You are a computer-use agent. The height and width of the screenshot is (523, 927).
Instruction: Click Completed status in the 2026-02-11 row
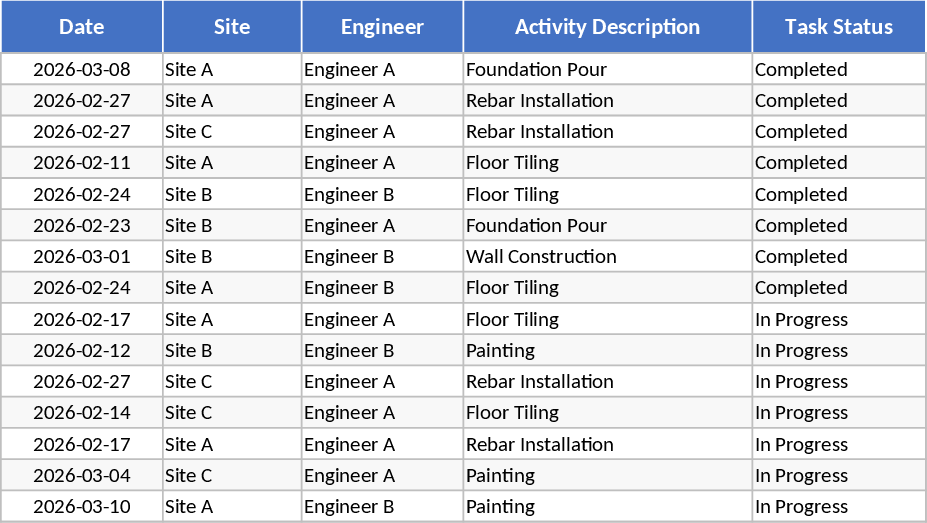(x=801, y=162)
